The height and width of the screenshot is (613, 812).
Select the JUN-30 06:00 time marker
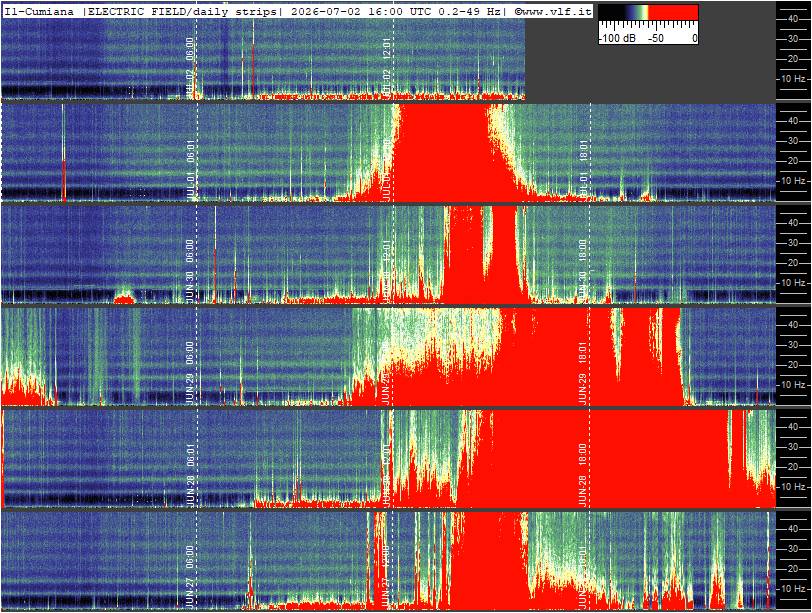[190, 271]
